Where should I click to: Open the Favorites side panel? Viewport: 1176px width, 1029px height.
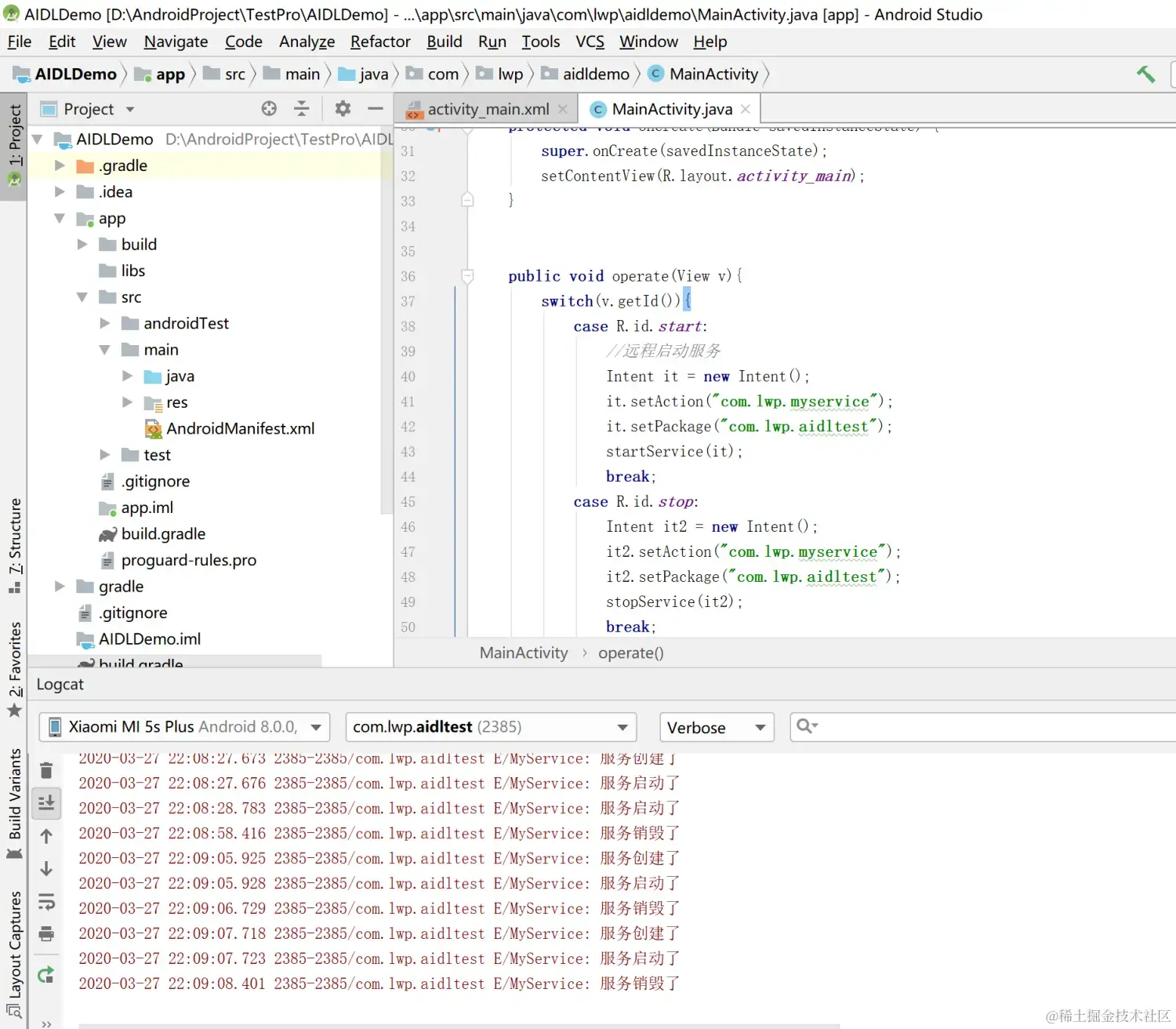click(14, 668)
